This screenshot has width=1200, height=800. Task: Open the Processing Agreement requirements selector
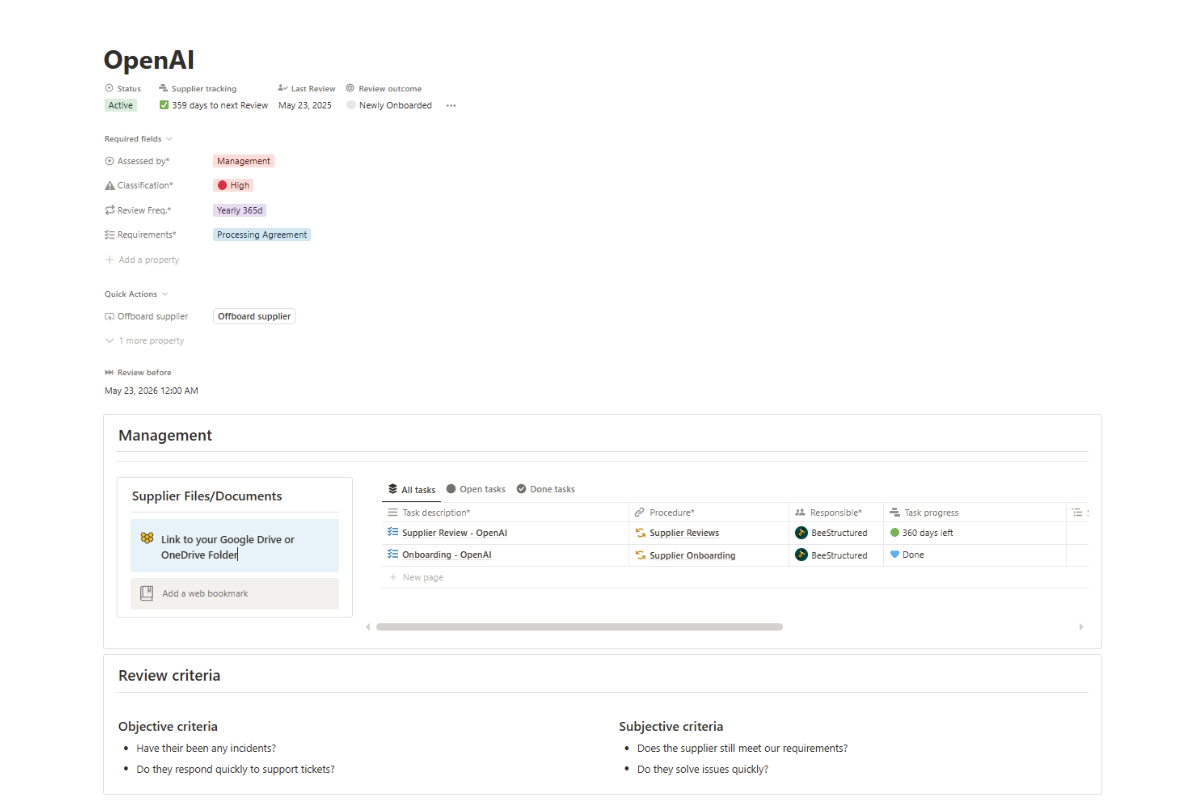262,235
